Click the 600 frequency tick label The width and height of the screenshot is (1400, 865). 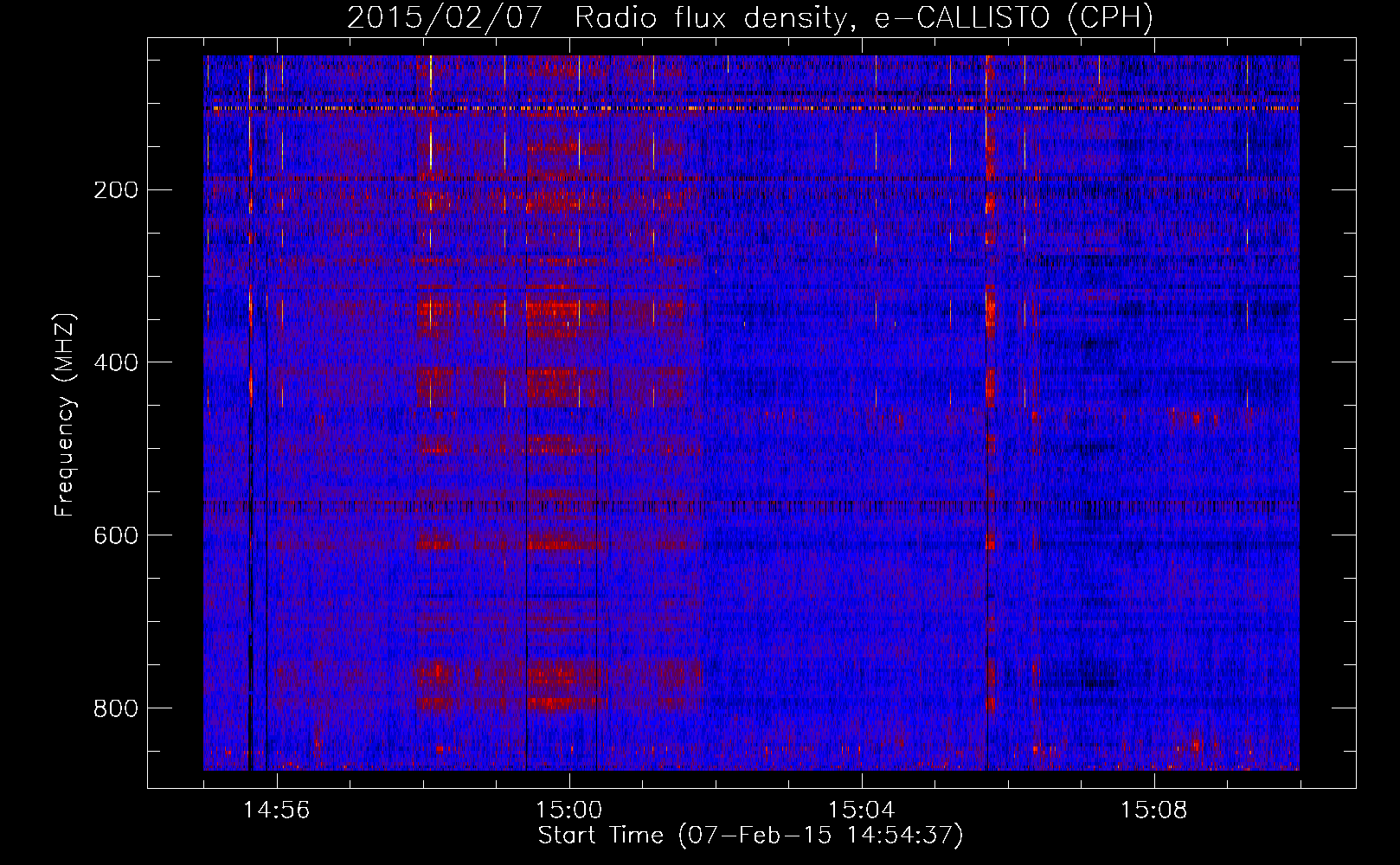(116, 536)
